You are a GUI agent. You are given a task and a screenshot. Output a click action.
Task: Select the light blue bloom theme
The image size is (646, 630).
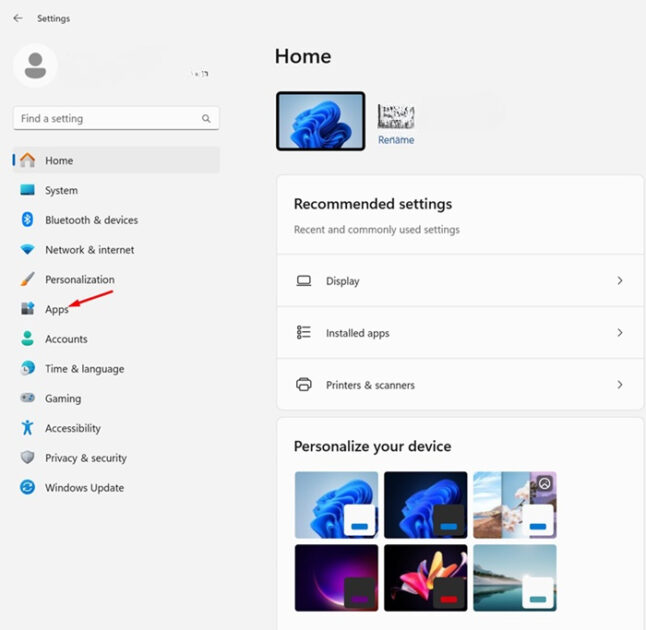(x=336, y=505)
